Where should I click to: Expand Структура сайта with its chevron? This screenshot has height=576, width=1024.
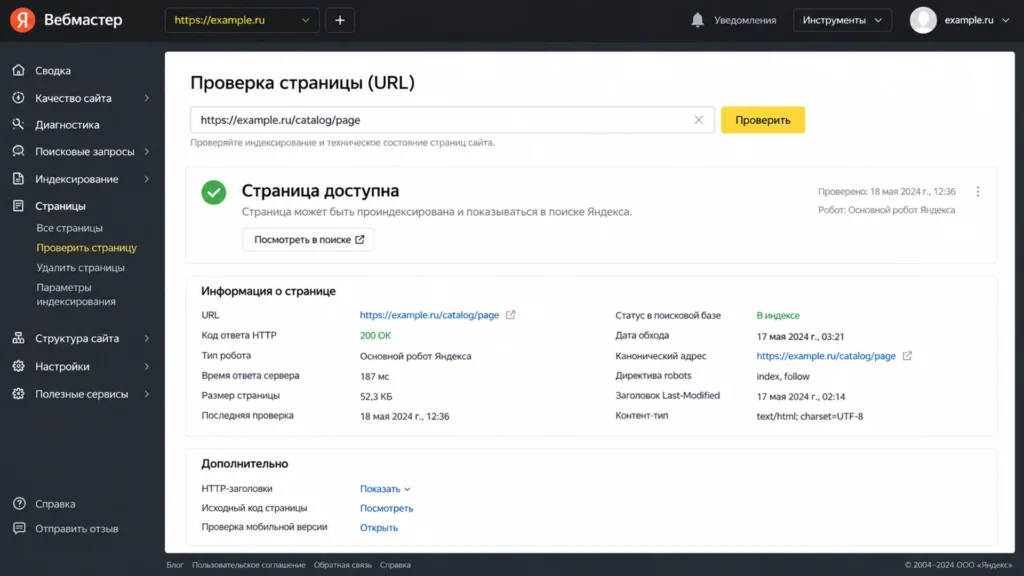146,338
